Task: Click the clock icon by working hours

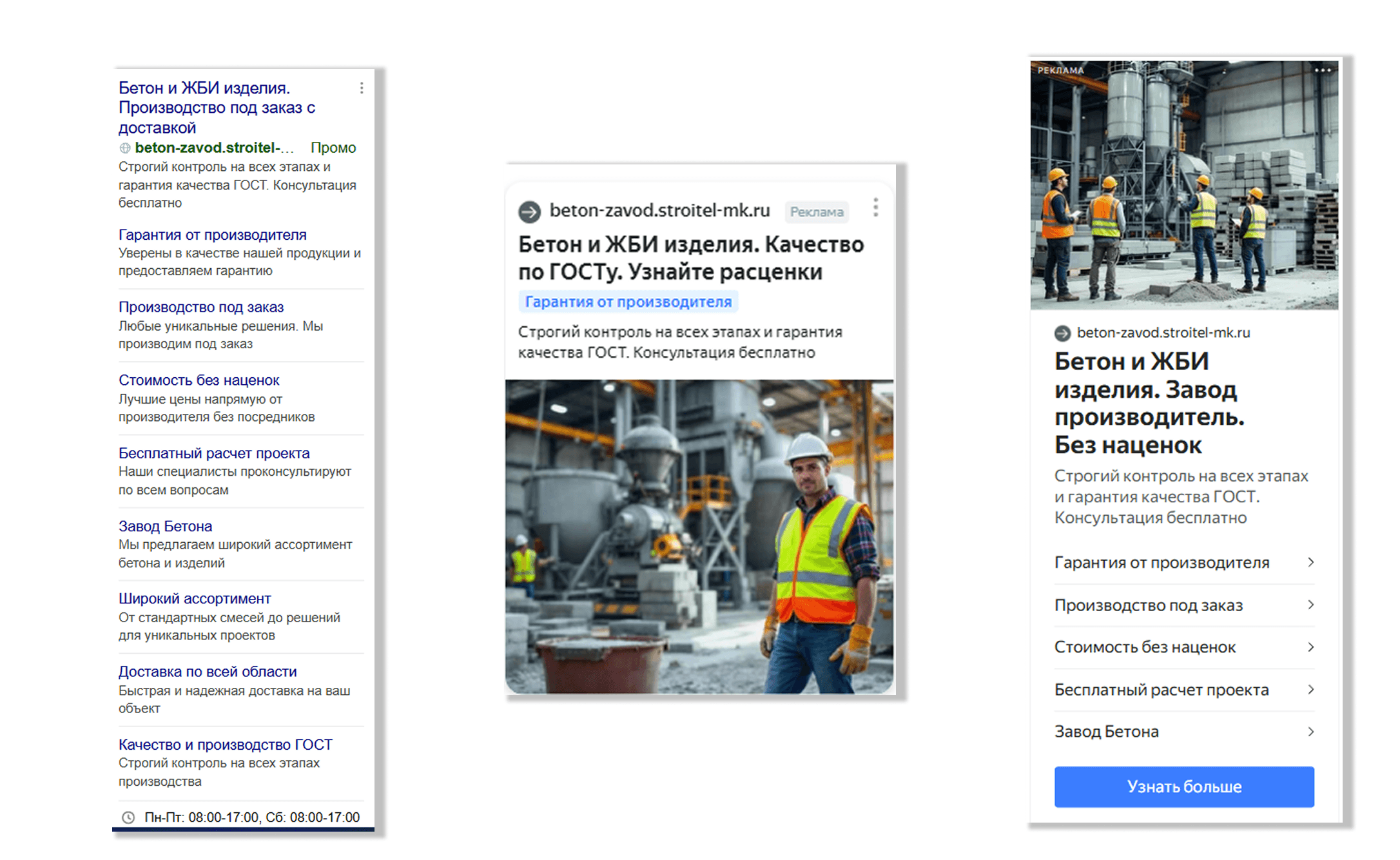Action: [129, 817]
